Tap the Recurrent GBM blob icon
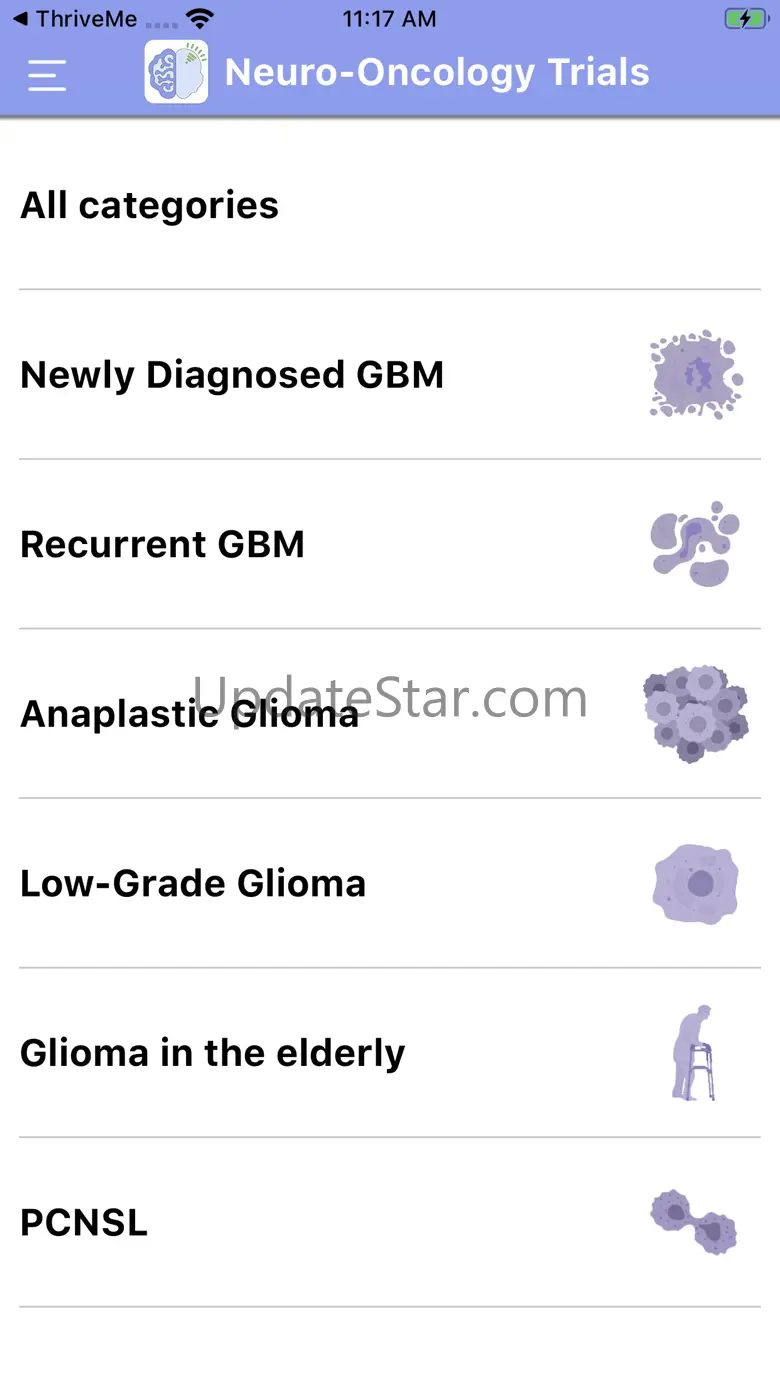The width and height of the screenshot is (780, 1387). (x=695, y=544)
